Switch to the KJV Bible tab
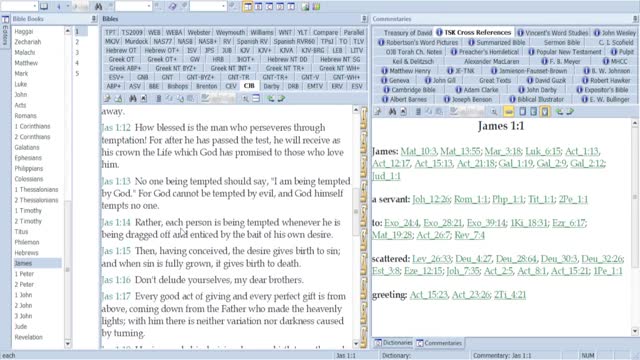Screen dimensions: 640x360 click(x=245, y=50)
